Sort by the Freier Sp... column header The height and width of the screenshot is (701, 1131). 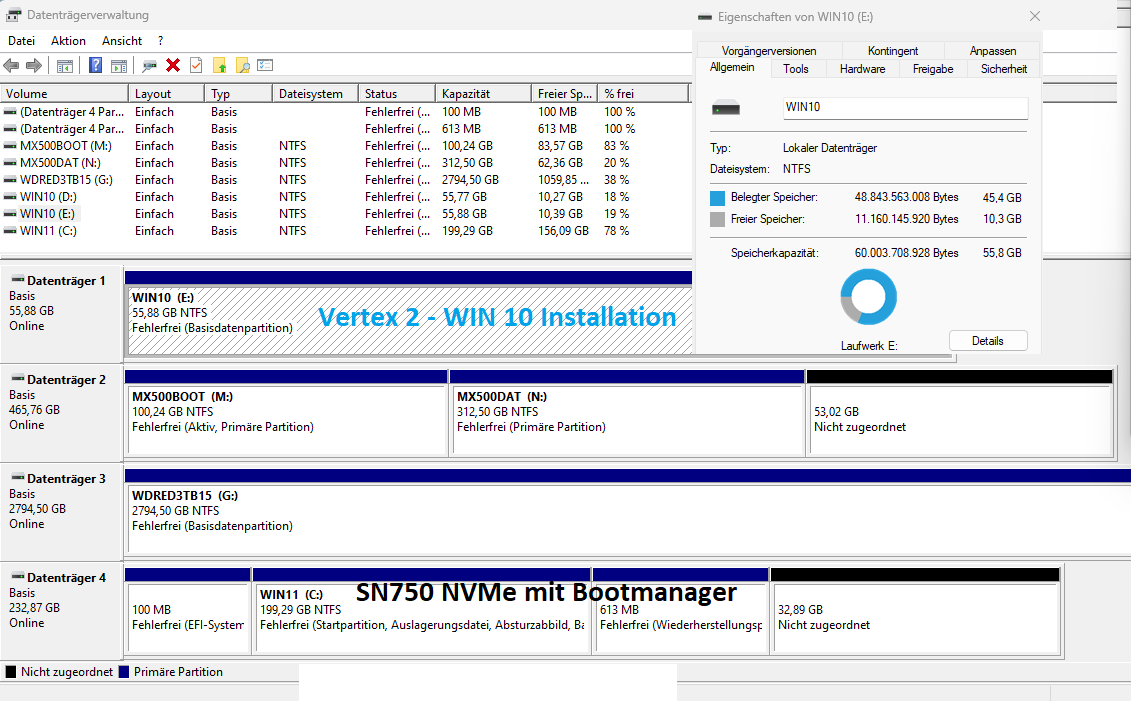click(x=566, y=94)
